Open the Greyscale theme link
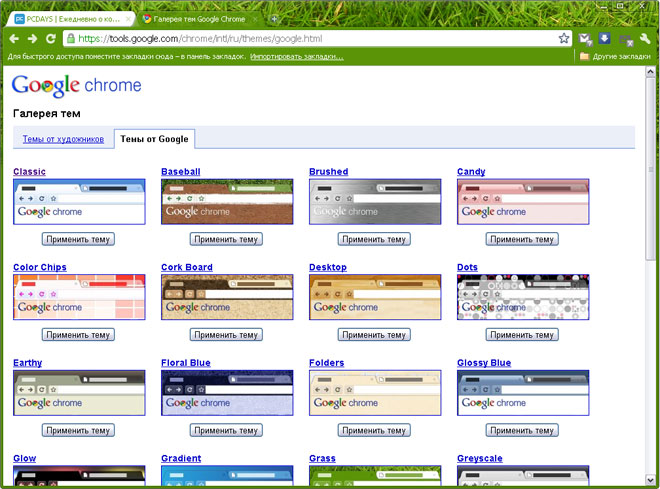660x489 pixels. tap(480, 458)
